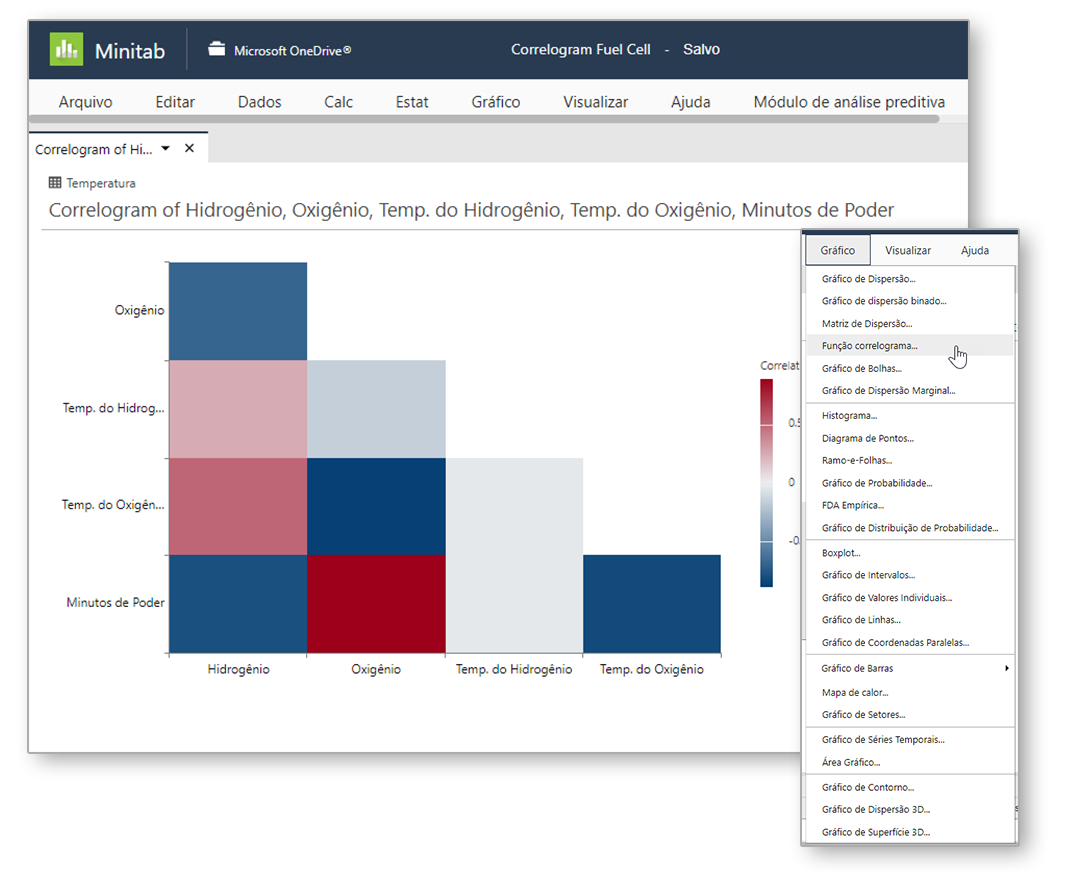Expand the Gráfico de Barras submenu

pyautogui.click(x=1006, y=668)
